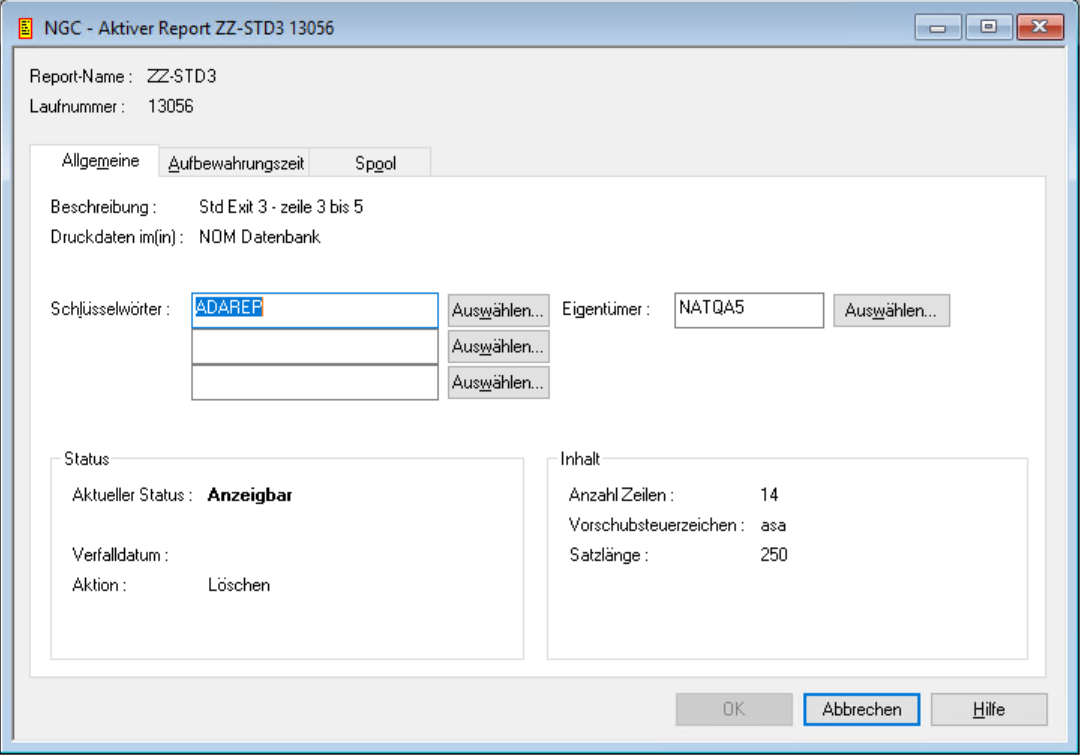Viewport: 1080px width, 755px height.
Task: Click the Eigentümer field showing NATQA5
Action: point(748,310)
